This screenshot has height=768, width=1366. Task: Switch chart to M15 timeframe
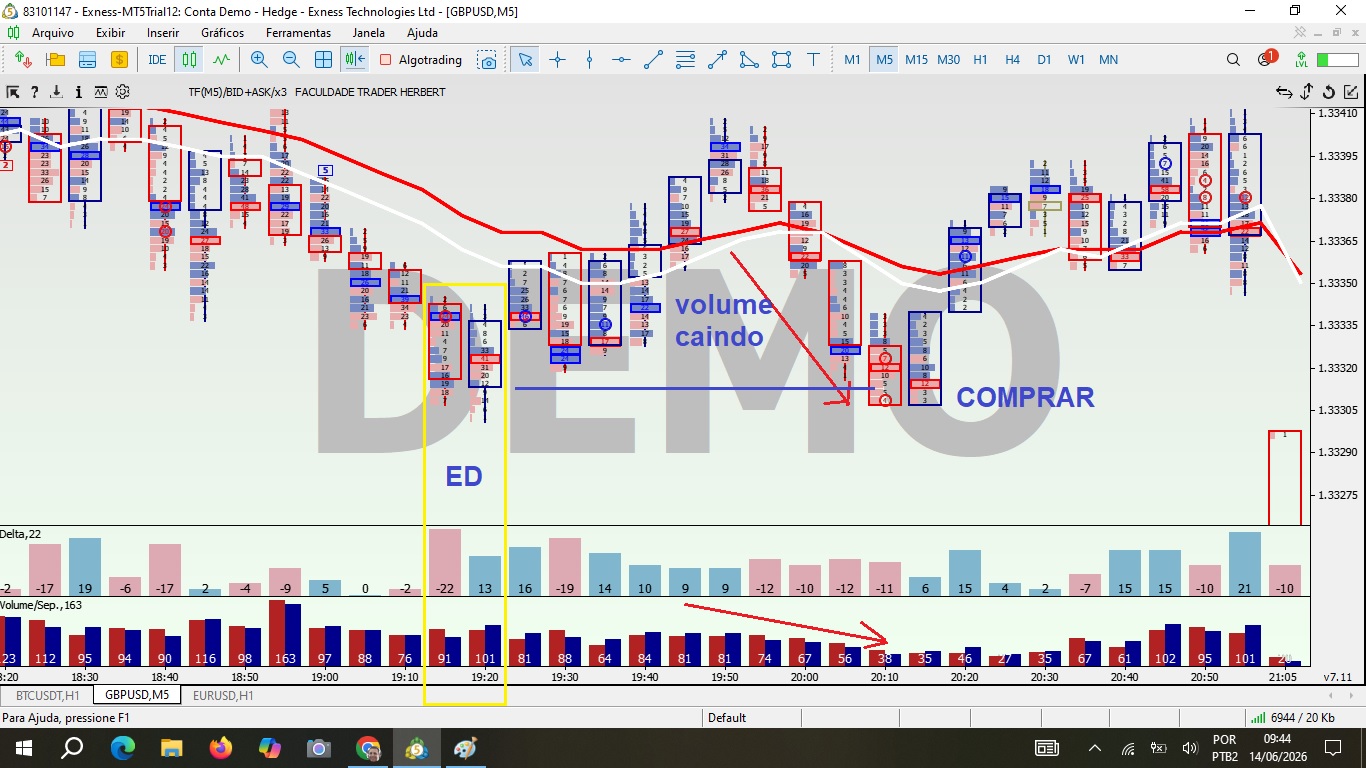pos(916,60)
